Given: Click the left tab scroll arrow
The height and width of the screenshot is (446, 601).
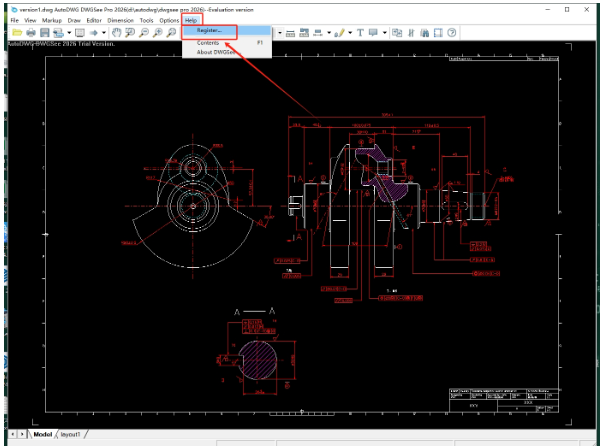Looking at the screenshot, I should pos(13,434).
